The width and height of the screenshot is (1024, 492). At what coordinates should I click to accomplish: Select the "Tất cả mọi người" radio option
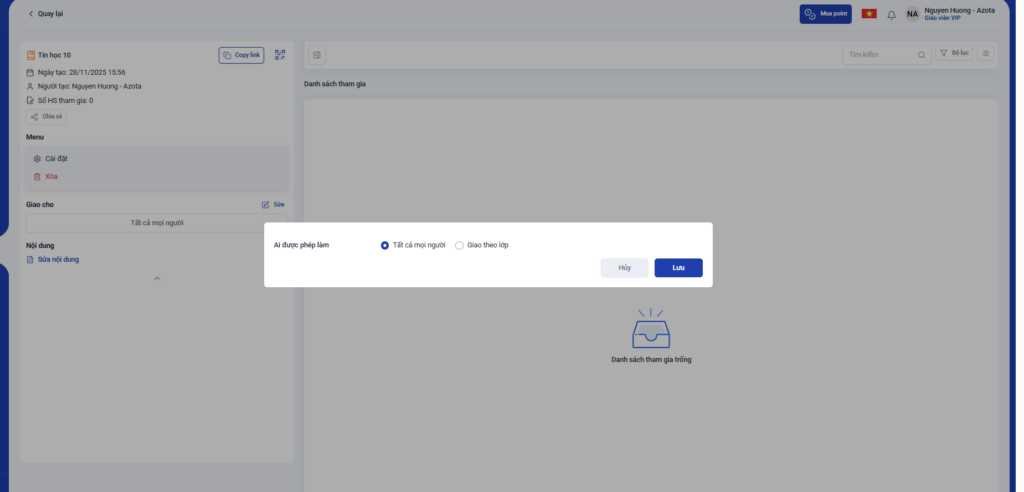[x=385, y=245]
